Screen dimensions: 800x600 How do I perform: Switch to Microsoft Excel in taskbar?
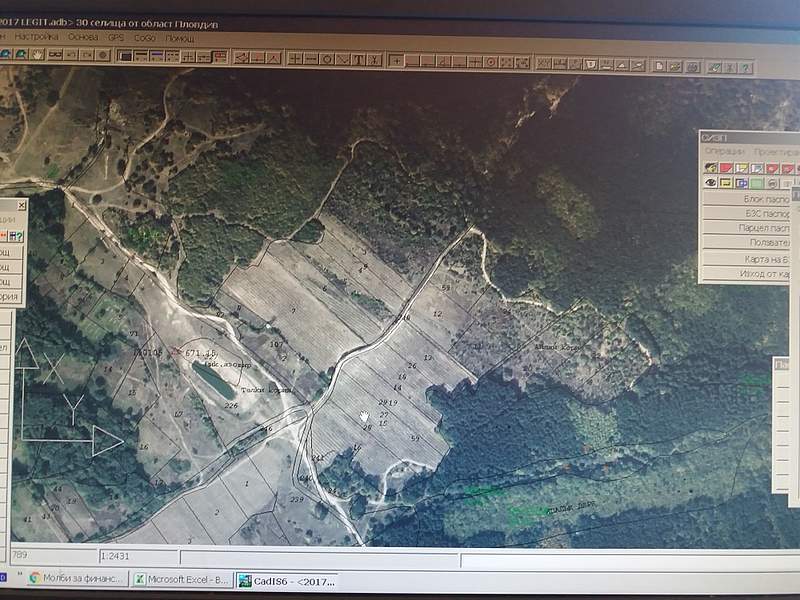tap(186, 578)
